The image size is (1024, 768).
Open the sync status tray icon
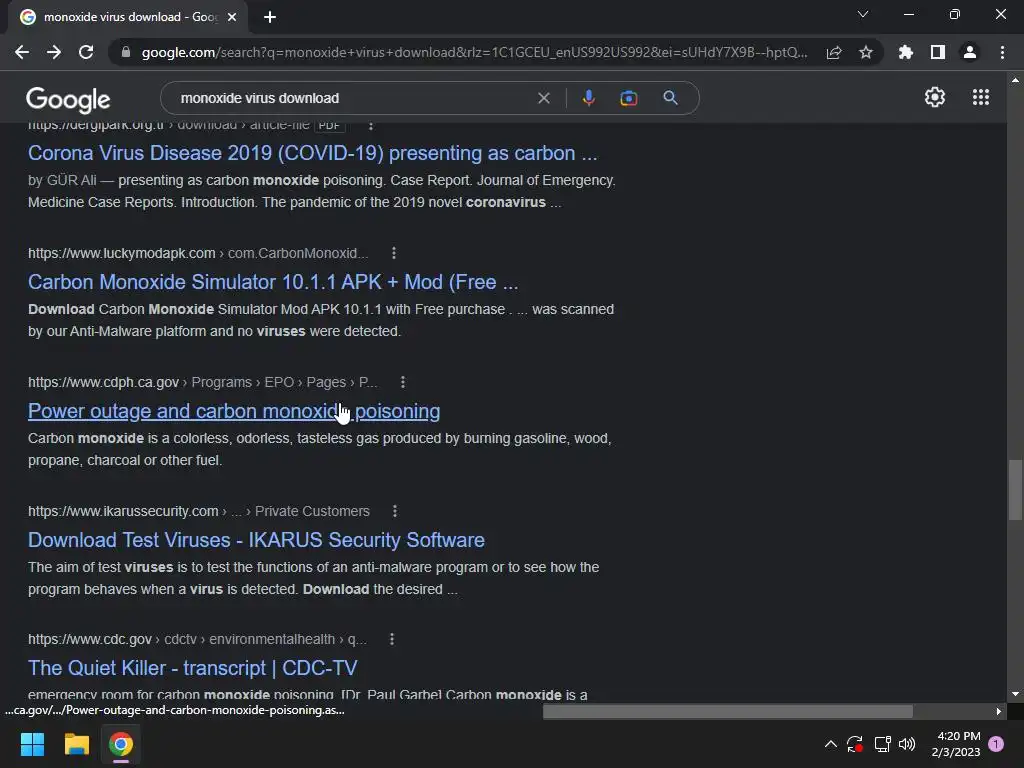tap(855, 744)
